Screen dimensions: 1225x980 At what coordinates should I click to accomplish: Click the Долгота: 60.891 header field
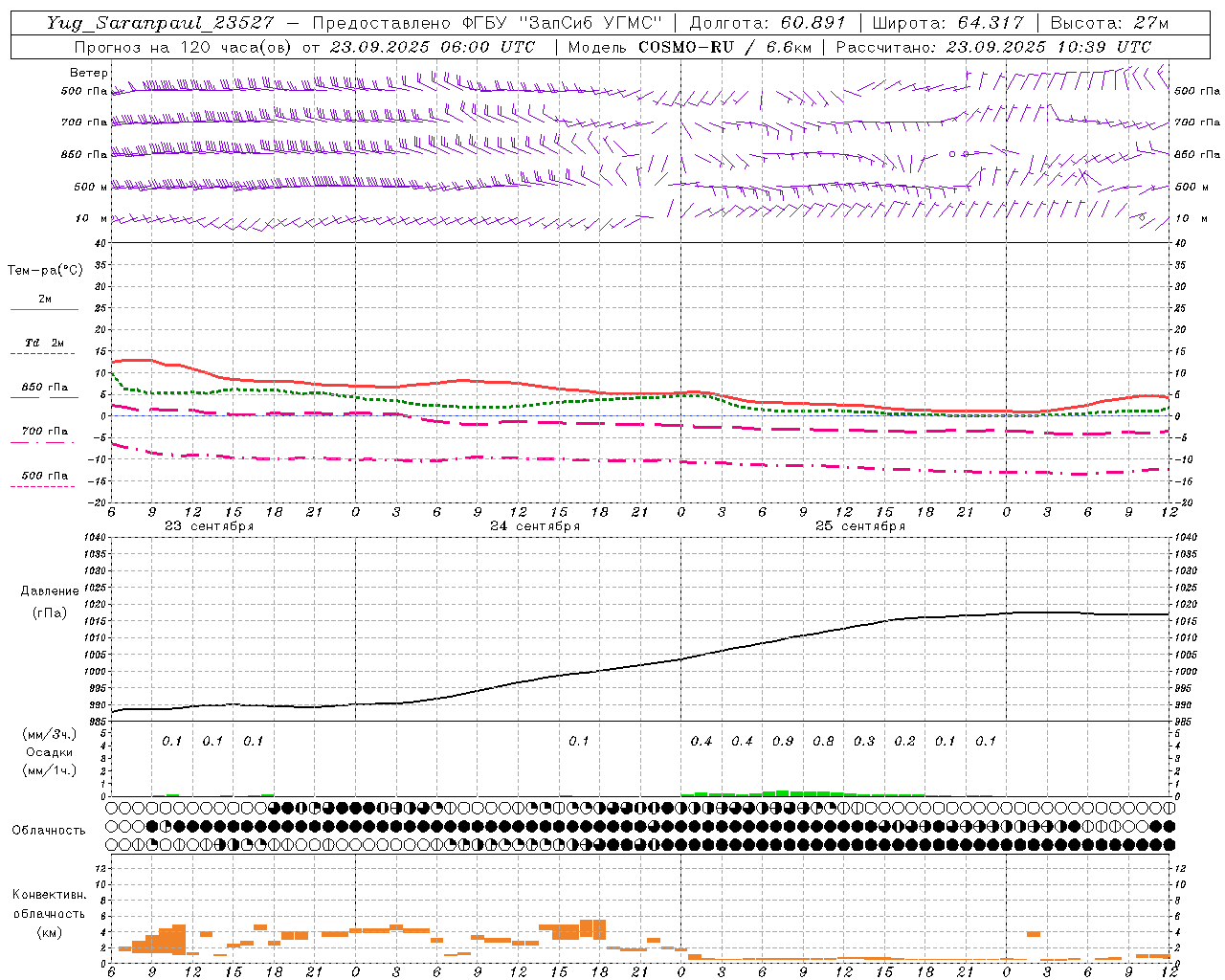pyautogui.click(x=768, y=23)
